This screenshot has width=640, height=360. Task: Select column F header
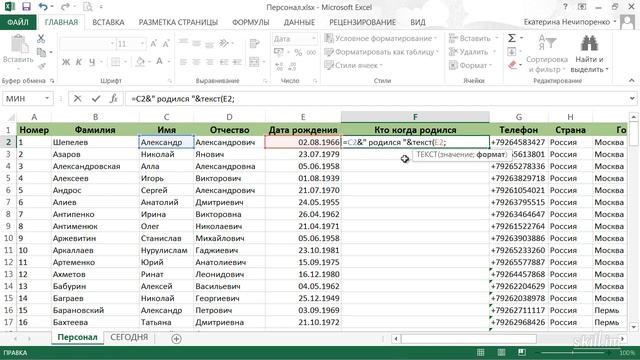[x=415, y=117]
